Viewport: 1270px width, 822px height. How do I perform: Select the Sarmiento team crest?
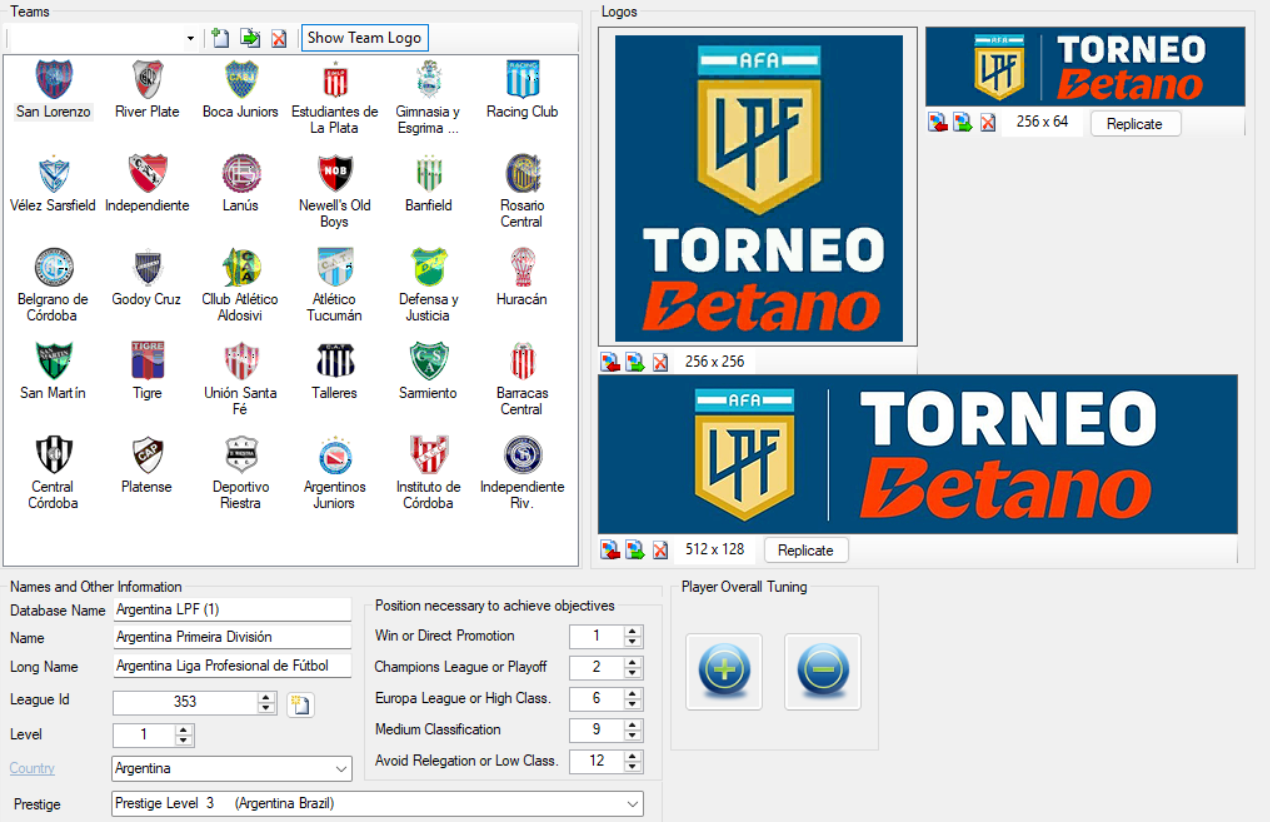(428, 361)
